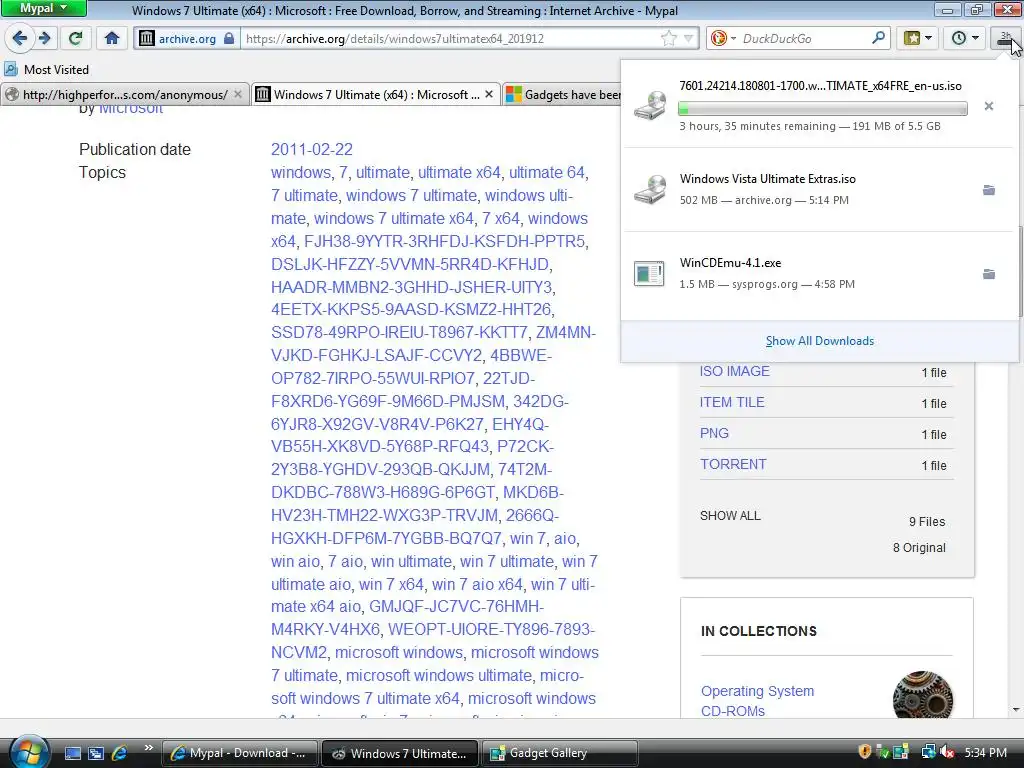Open the 2011-02-22 publication date link

(x=312, y=150)
